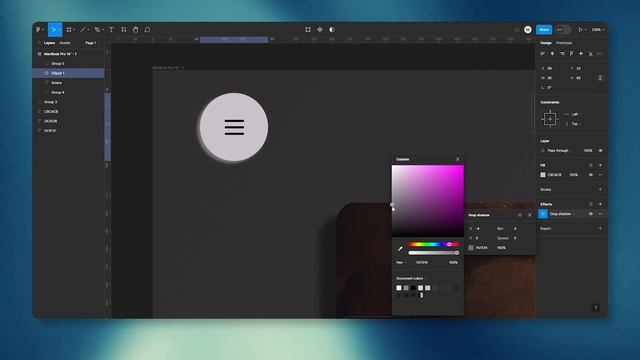Click the Align left icon
Viewport: 640px width, 360px height.
tap(542, 53)
